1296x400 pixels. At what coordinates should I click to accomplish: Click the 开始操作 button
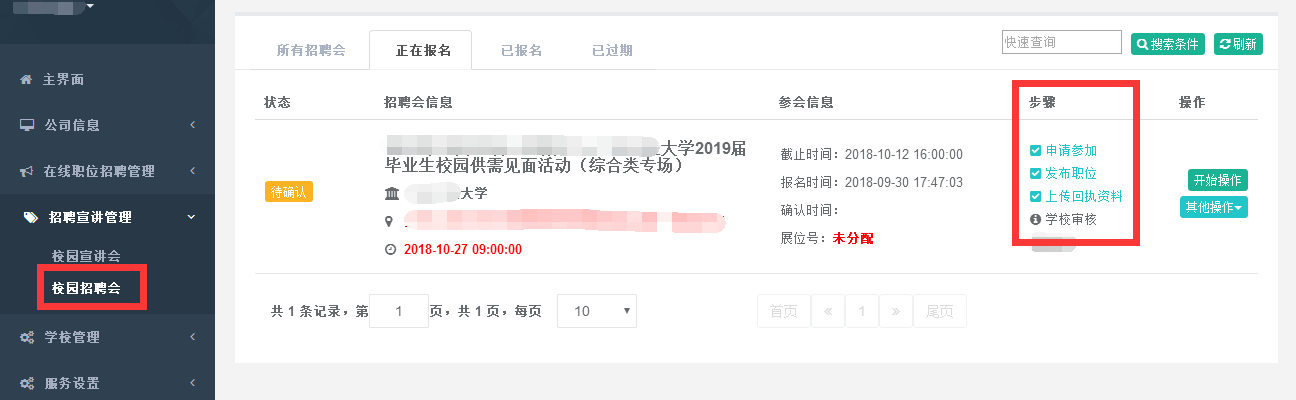coord(1217,181)
